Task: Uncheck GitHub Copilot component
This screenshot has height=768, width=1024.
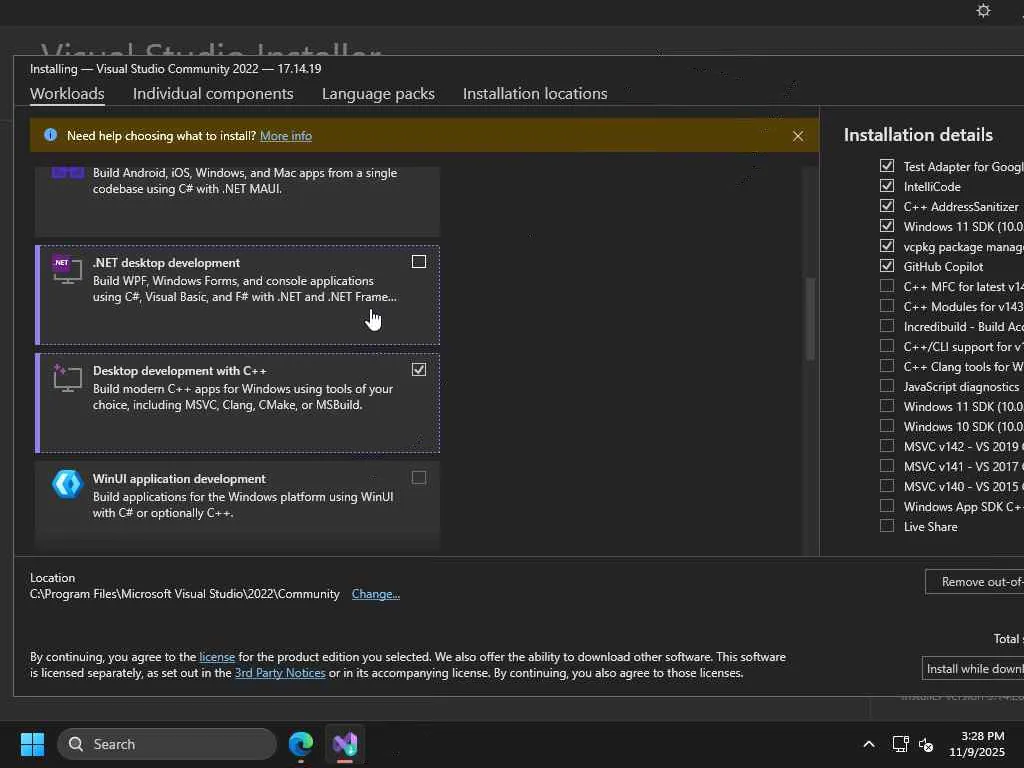Action: coord(886,266)
